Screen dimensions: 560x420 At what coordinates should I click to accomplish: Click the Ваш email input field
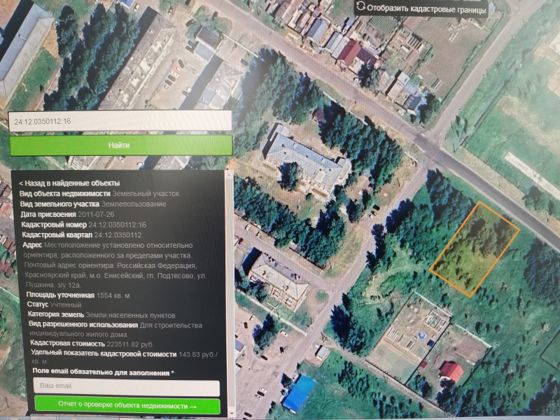pyautogui.click(x=126, y=386)
